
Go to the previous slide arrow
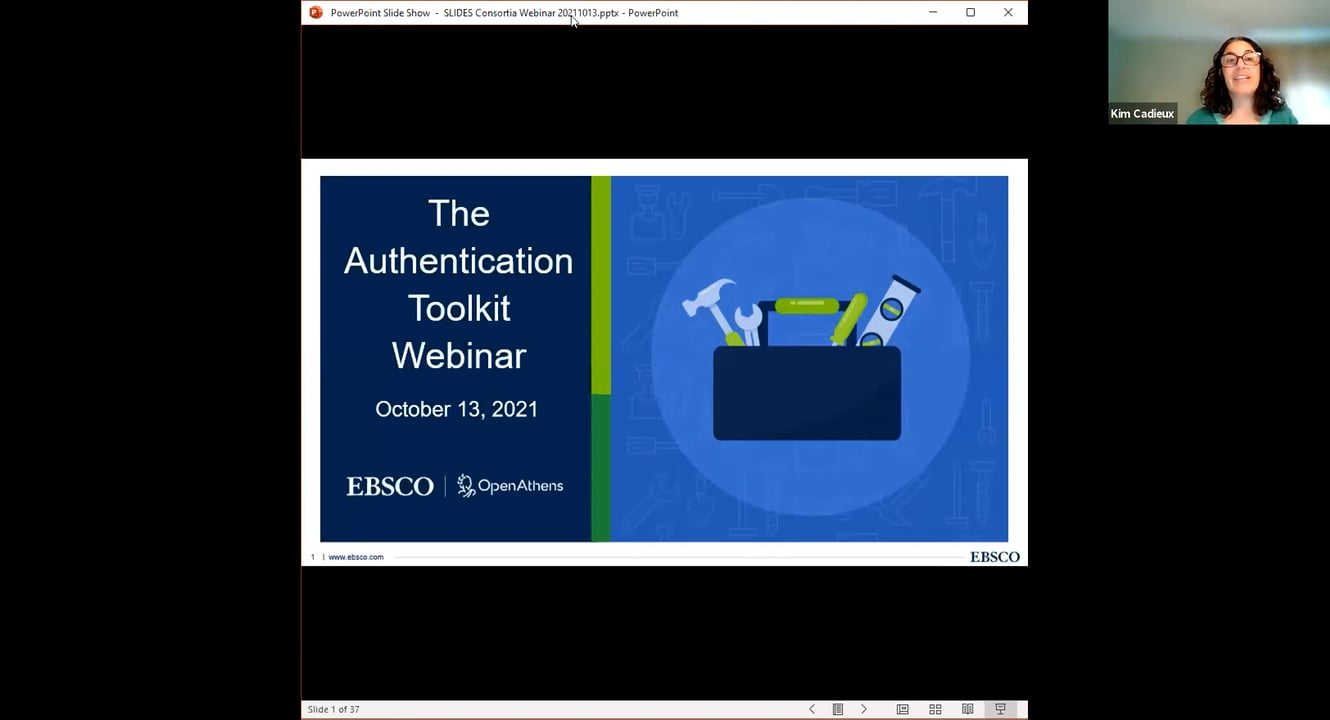pyautogui.click(x=812, y=709)
